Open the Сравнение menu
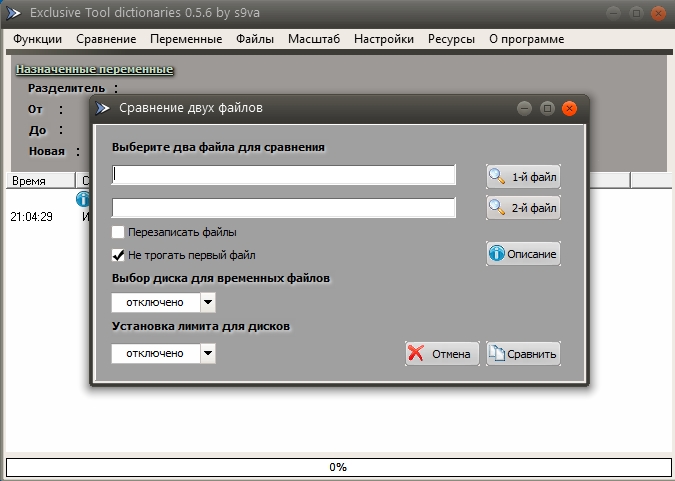The image size is (675, 481). pos(106,39)
